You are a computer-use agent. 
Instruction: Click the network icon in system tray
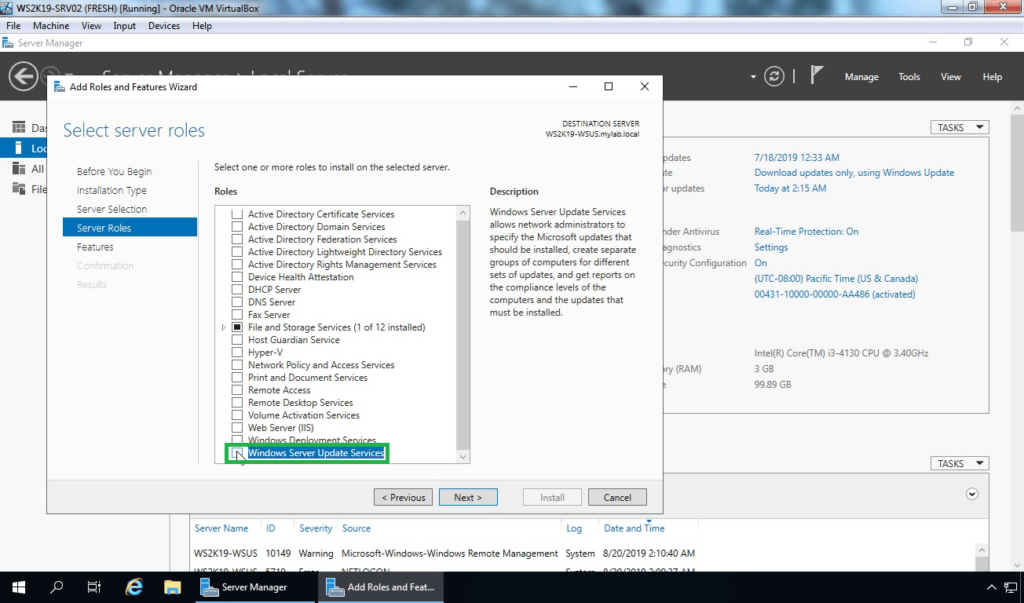pos(1010,587)
